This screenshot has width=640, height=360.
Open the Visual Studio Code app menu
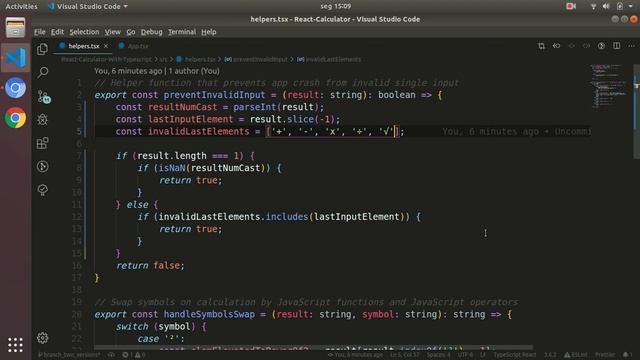click(88, 6)
